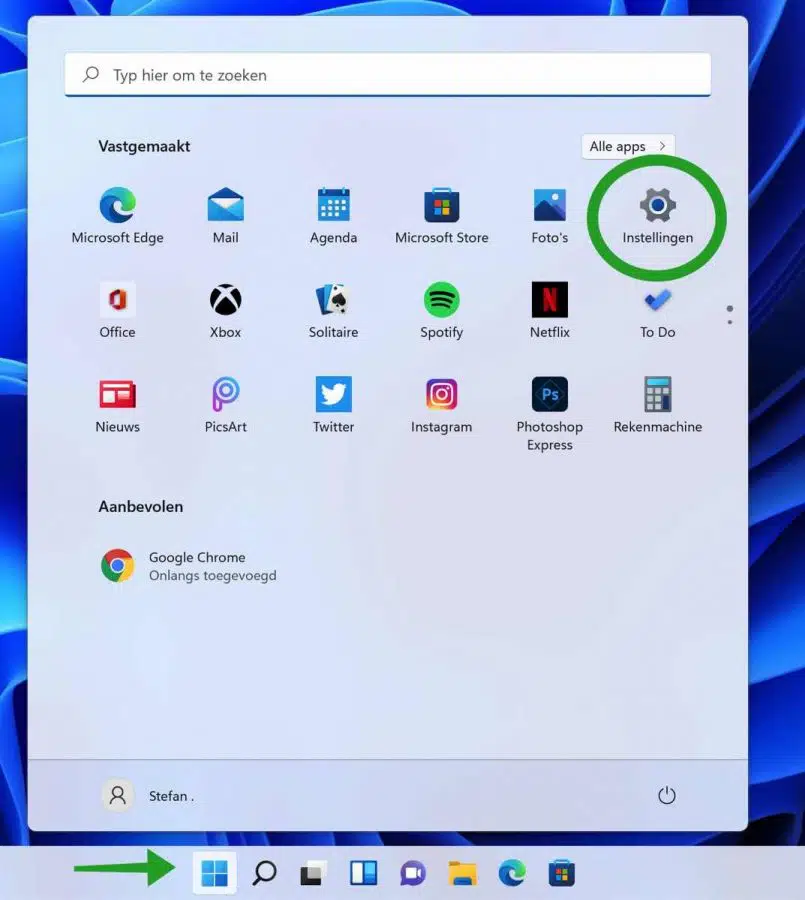Launch the Agenda calendar app

pos(334,216)
